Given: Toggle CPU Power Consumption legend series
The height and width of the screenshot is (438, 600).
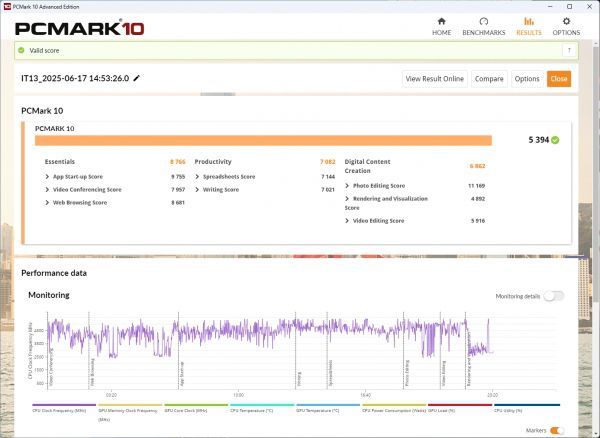Looking at the screenshot, I should coord(394,409).
